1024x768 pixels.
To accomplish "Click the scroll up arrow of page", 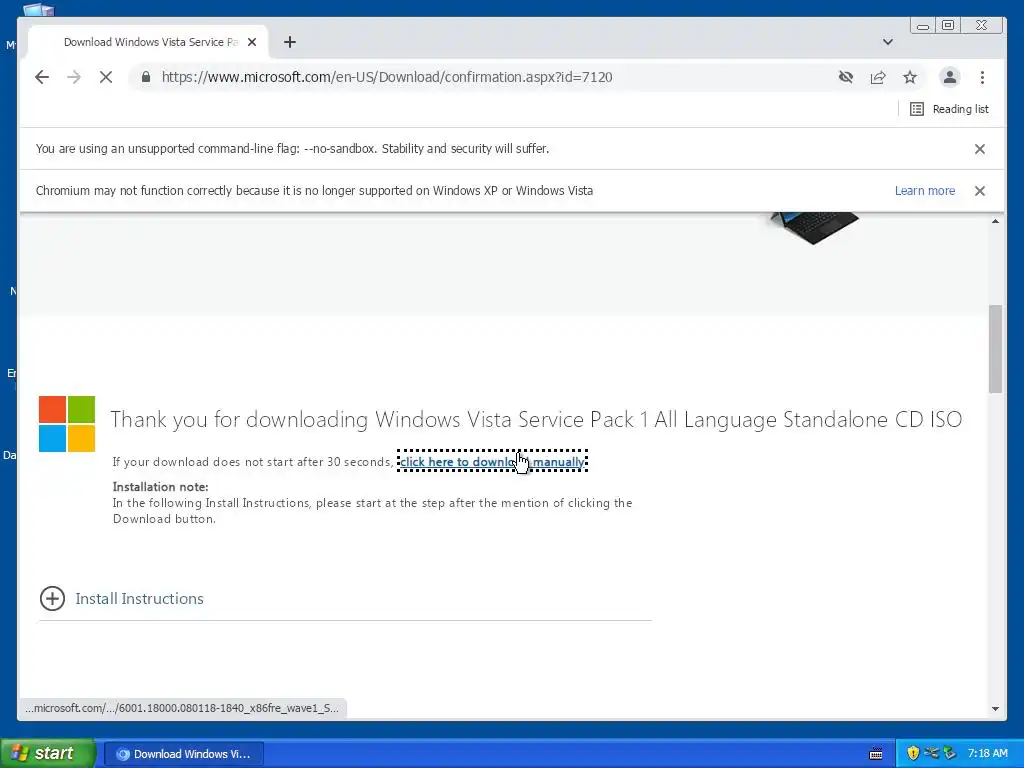I will coord(995,221).
